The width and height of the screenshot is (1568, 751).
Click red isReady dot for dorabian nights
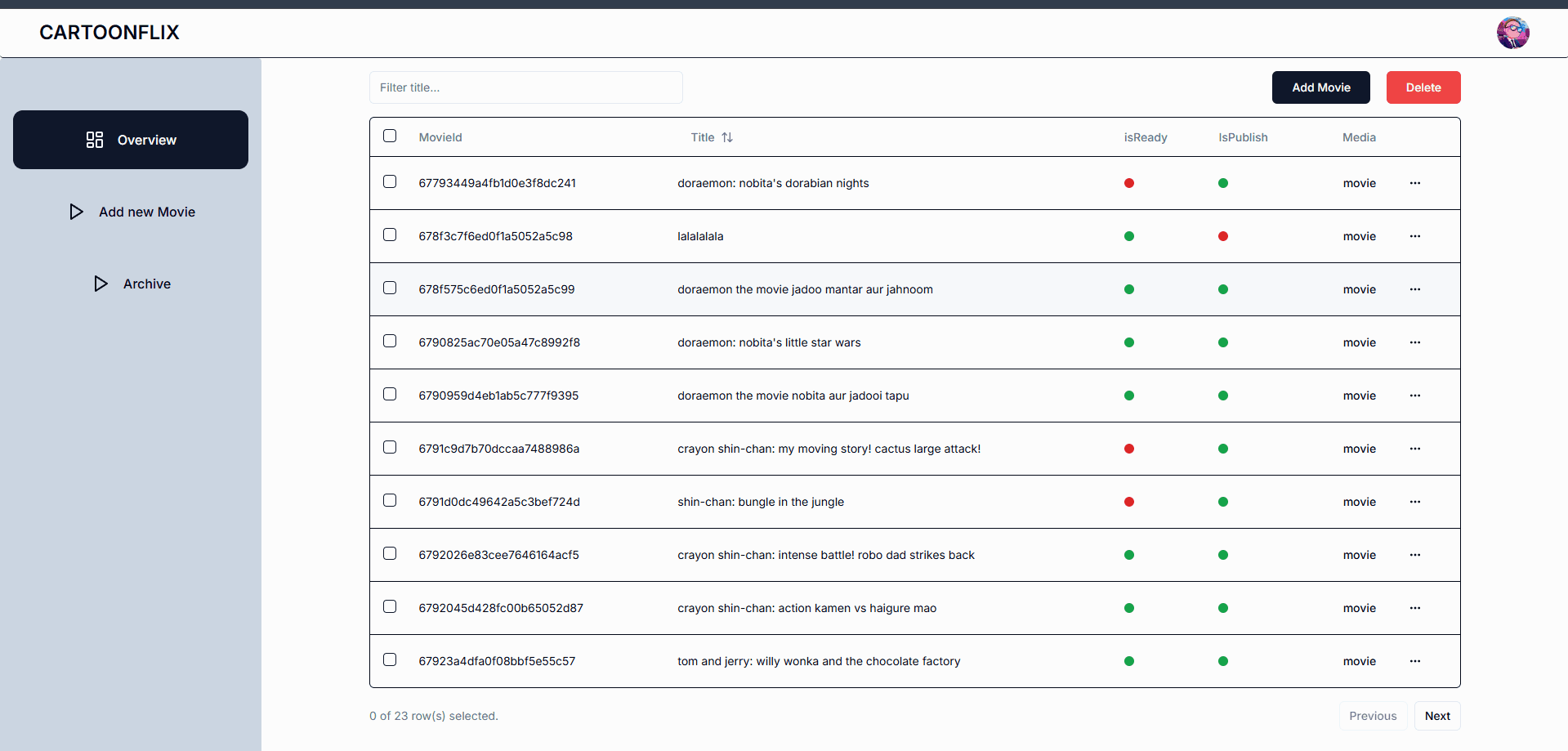click(1128, 183)
